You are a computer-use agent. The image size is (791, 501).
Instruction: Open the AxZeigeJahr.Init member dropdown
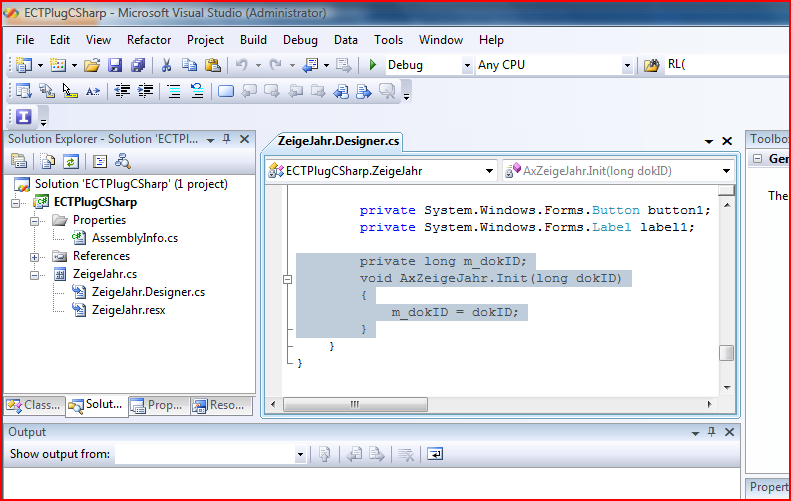[x=726, y=171]
